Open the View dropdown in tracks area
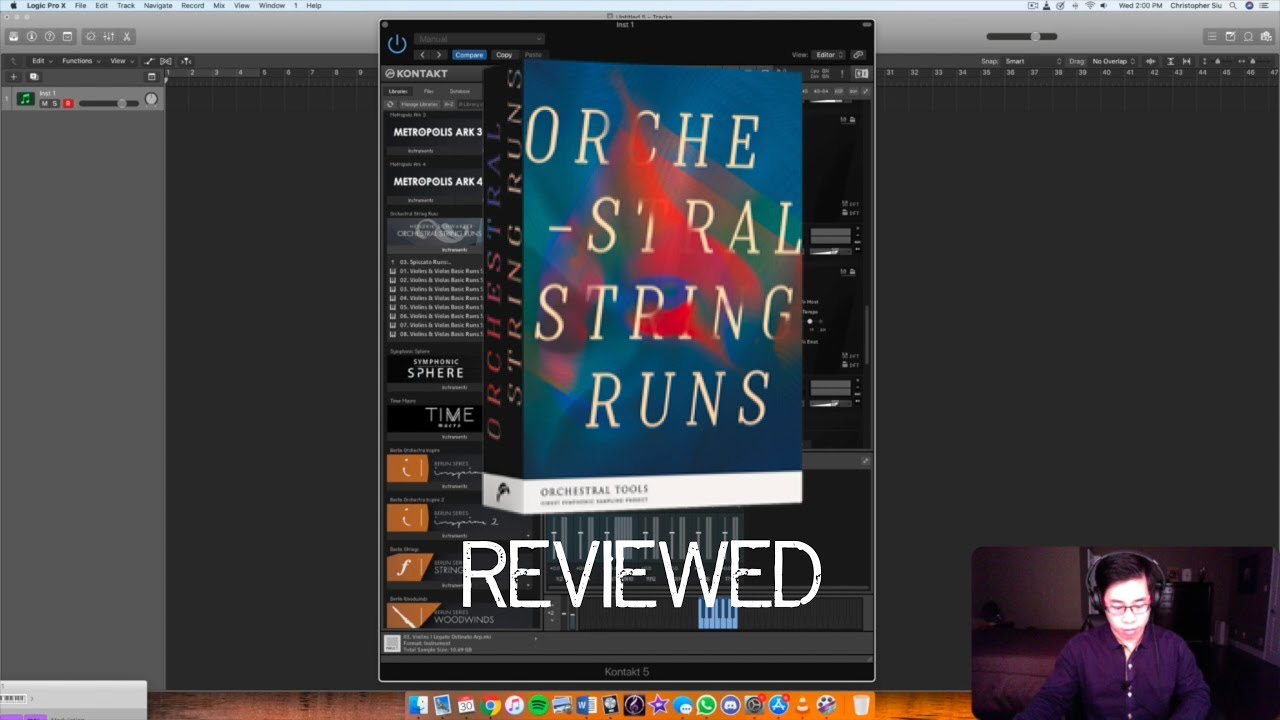This screenshot has height=720, width=1280. (x=120, y=61)
